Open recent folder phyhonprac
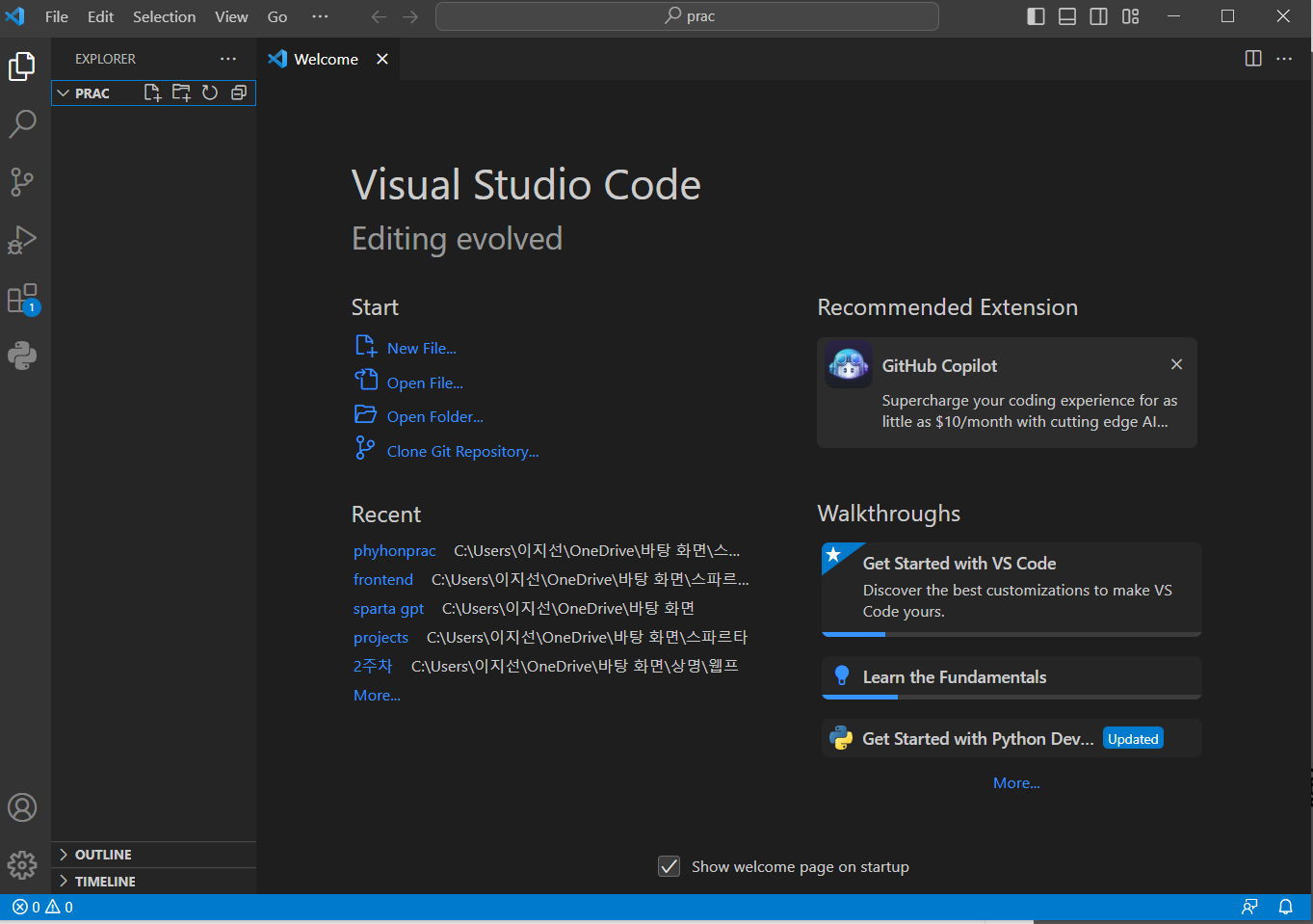The height and width of the screenshot is (924, 1313). click(x=395, y=551)
